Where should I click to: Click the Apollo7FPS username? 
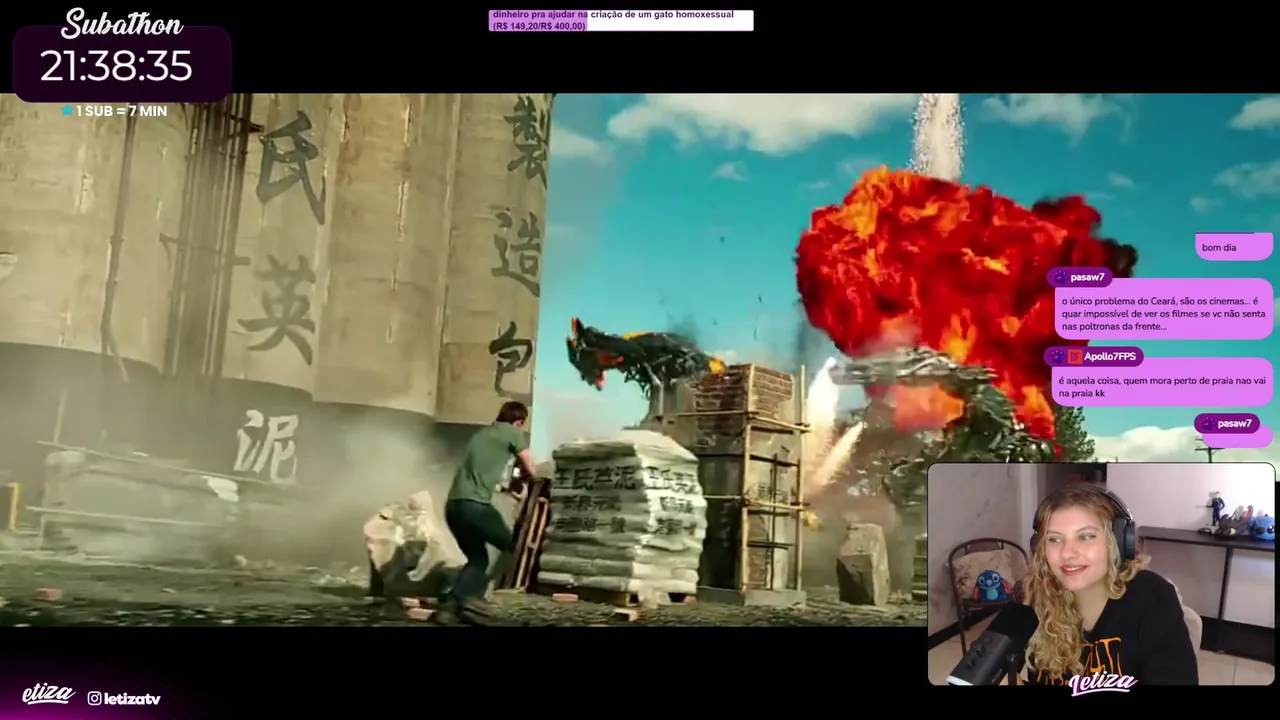pos(1110,357)
